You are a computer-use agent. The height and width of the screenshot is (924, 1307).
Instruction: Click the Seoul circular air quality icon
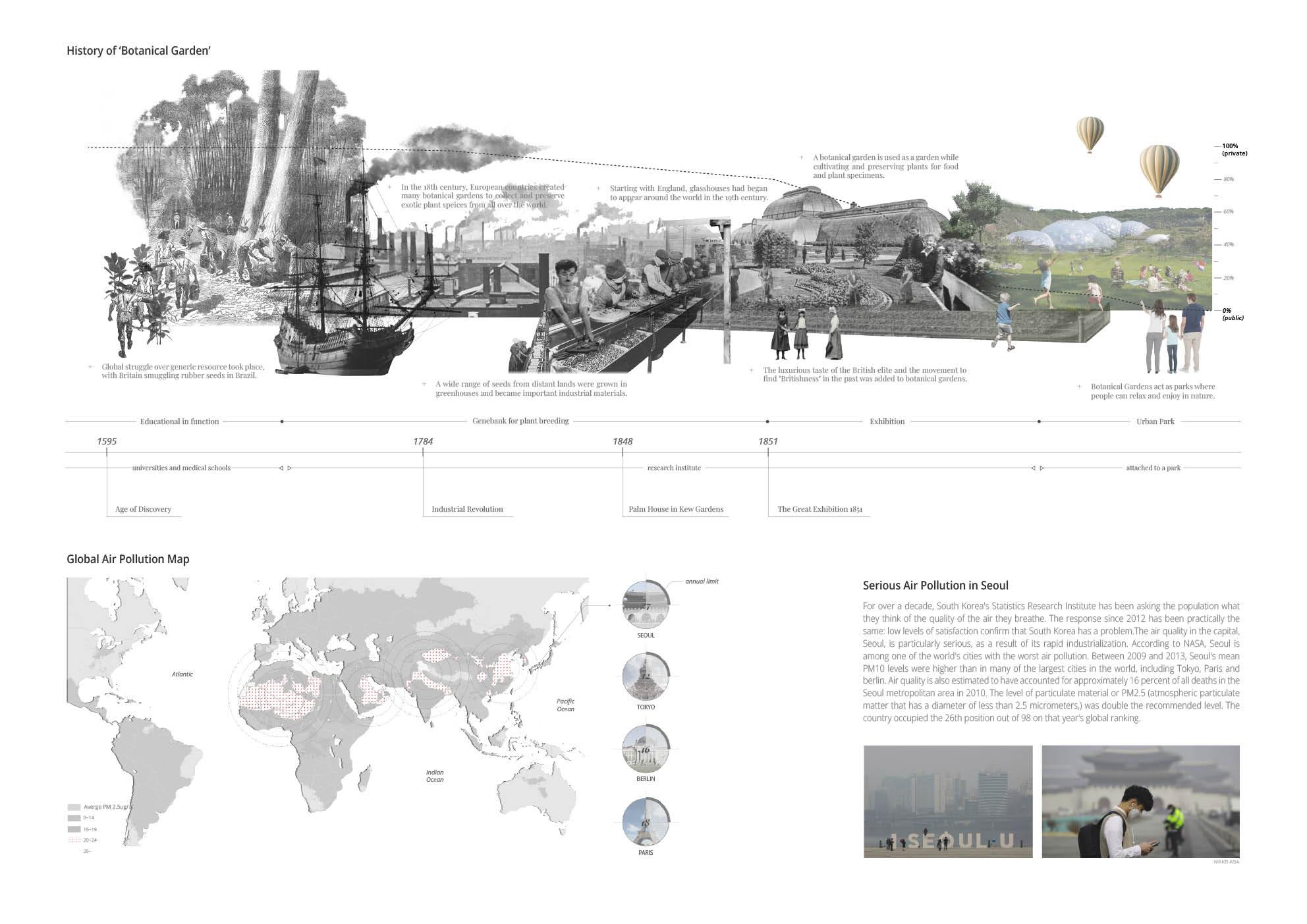tap(646, 605)
